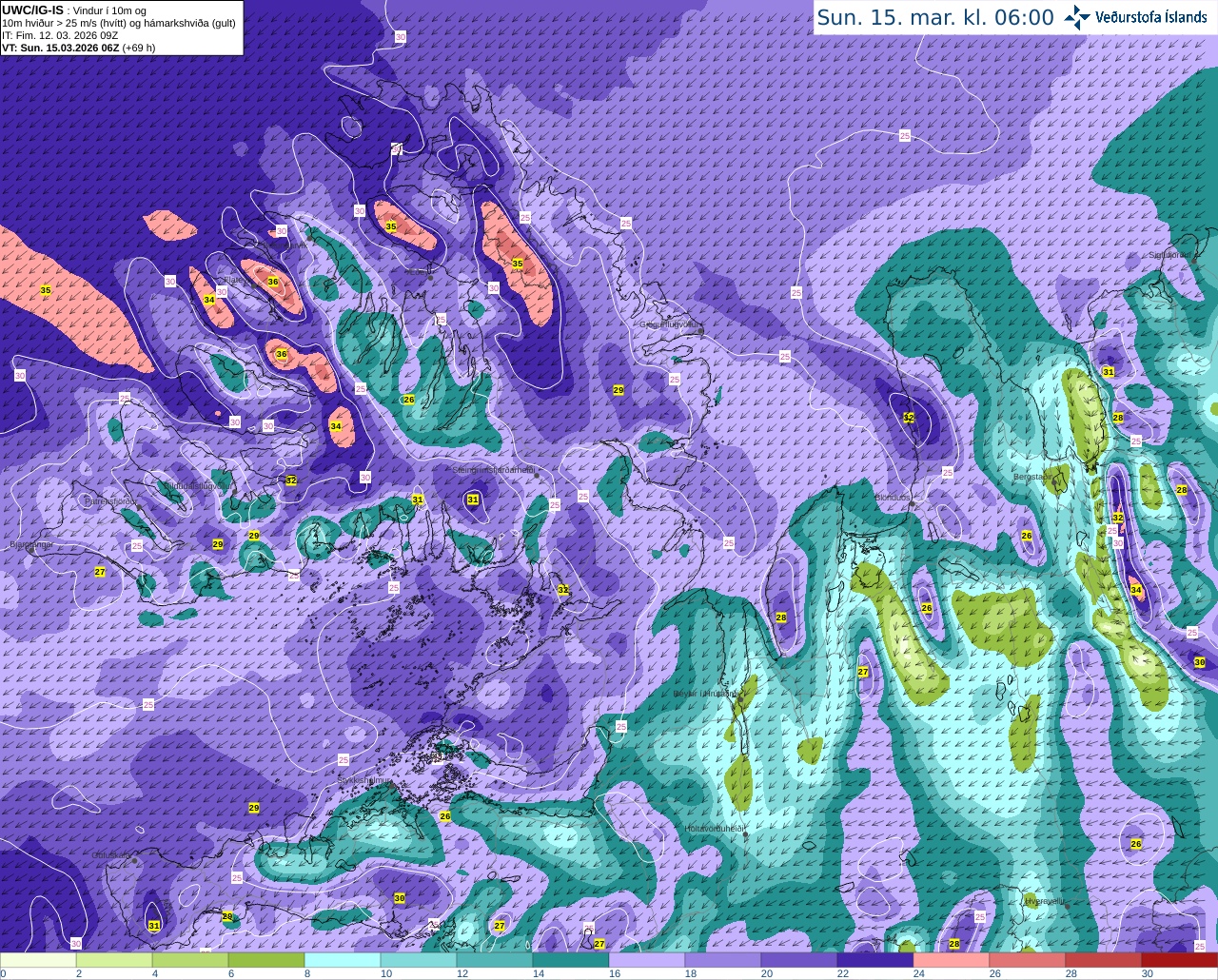Pick the lavender 16–18 legend swatch

click(x=647, y=960)
